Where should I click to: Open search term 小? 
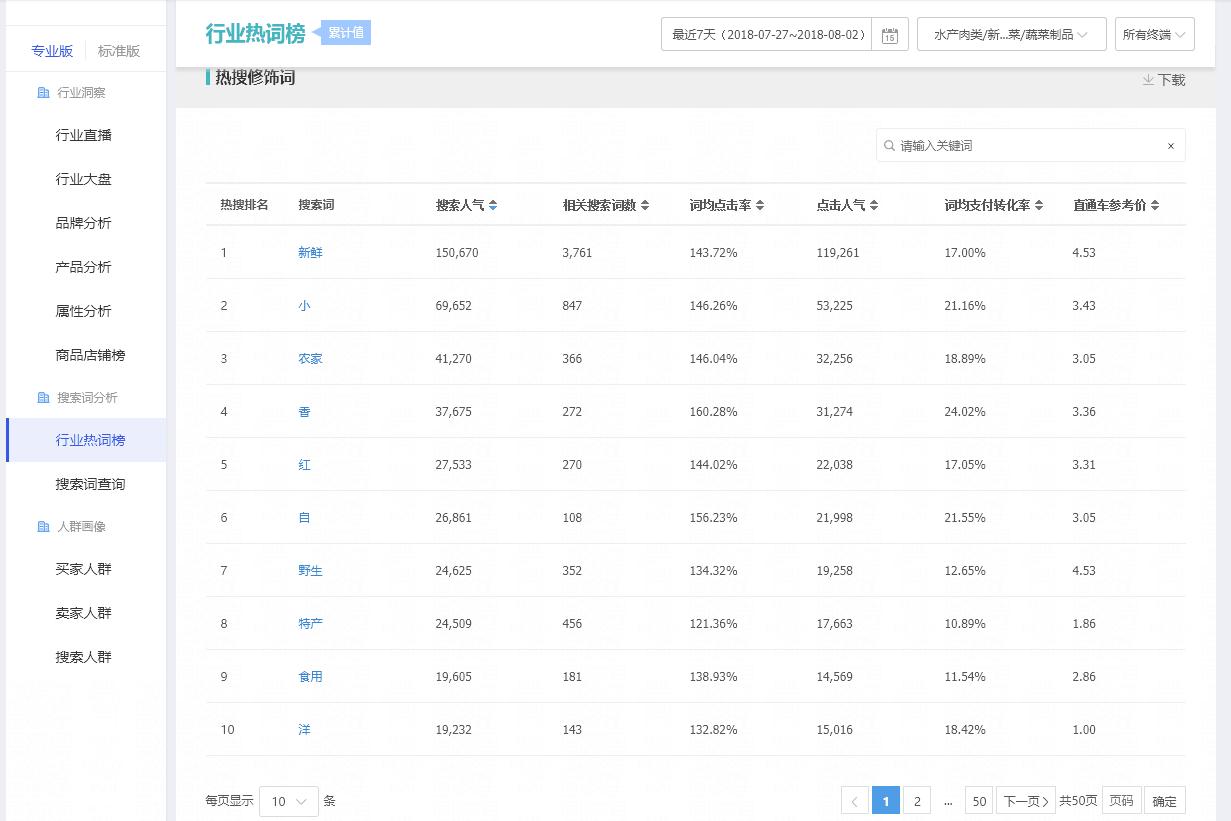(304, 306)
